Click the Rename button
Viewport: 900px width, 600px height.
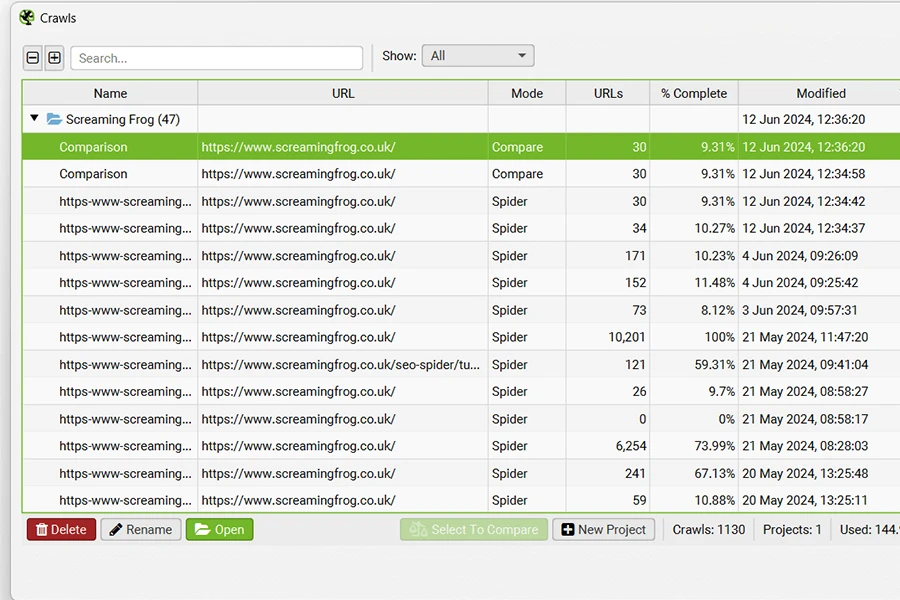[x=141, y=529]
